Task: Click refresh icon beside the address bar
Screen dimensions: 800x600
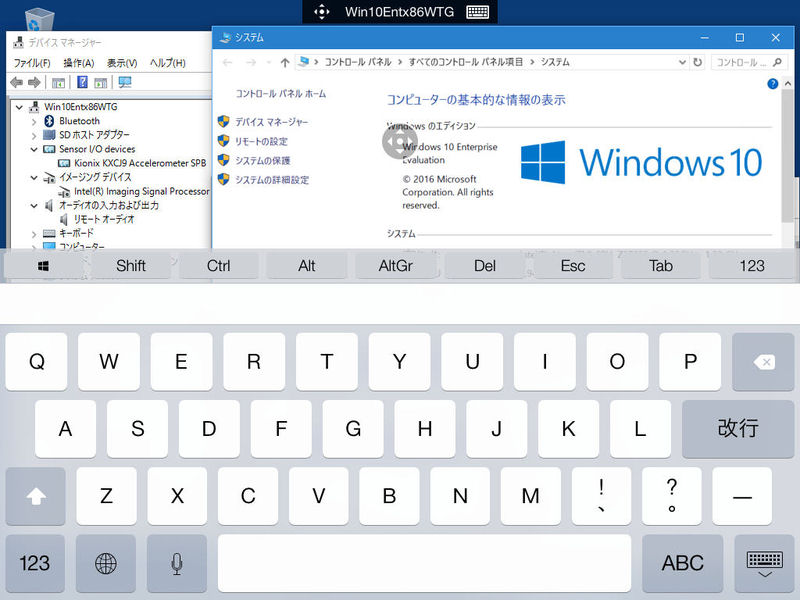Action: click(697, 62)
